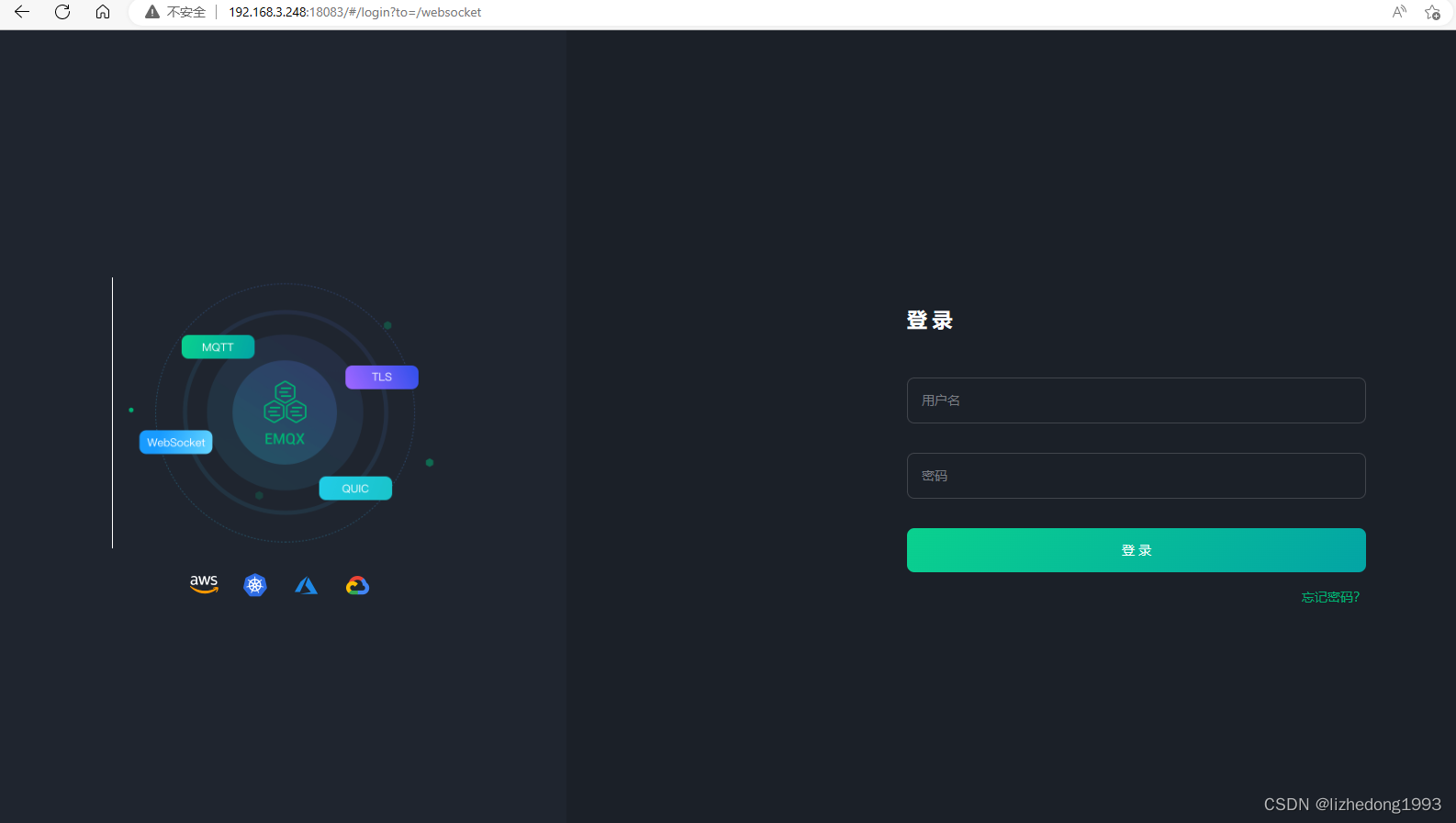
Task: Click the green 登录 login button
Action: click(1136, 550)
